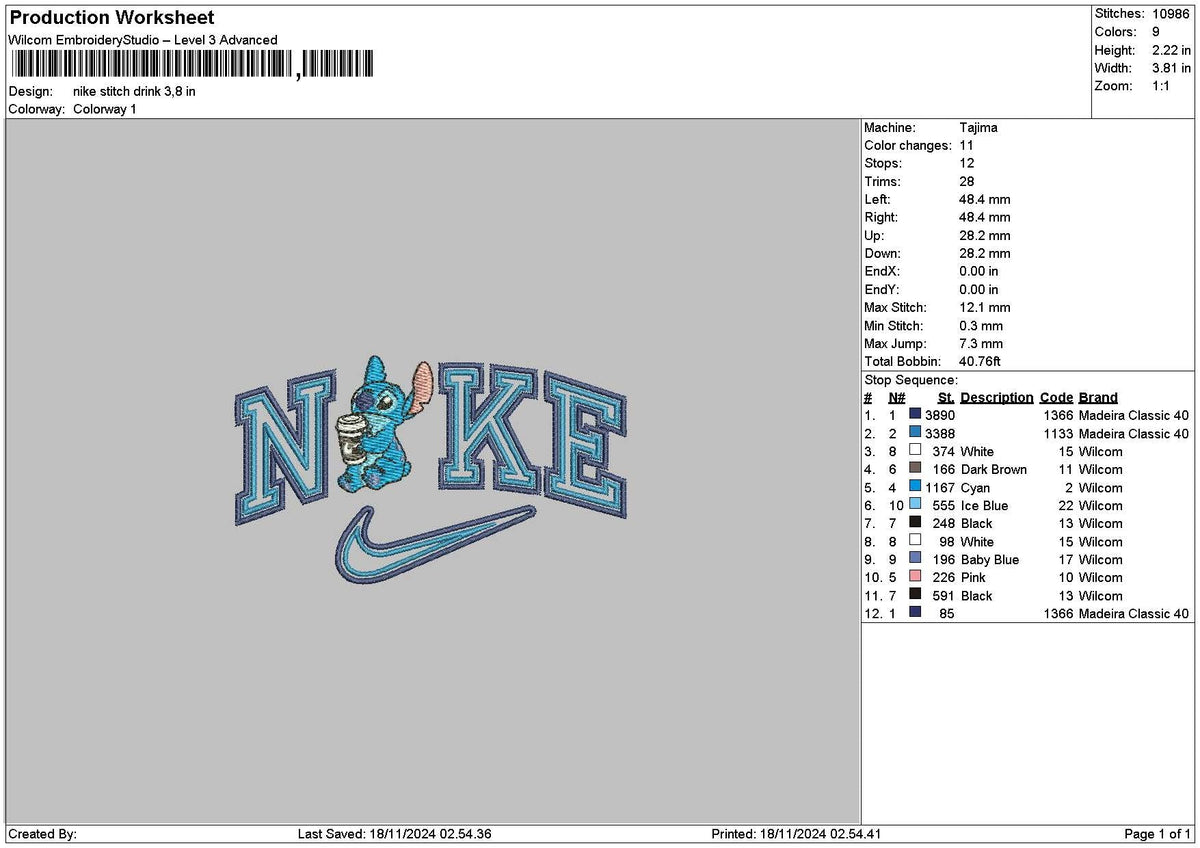Click the 'Brand' column header
The height and width of the screenshot is (848, 1200).
pyautogui.click(x=1098, y=397)
